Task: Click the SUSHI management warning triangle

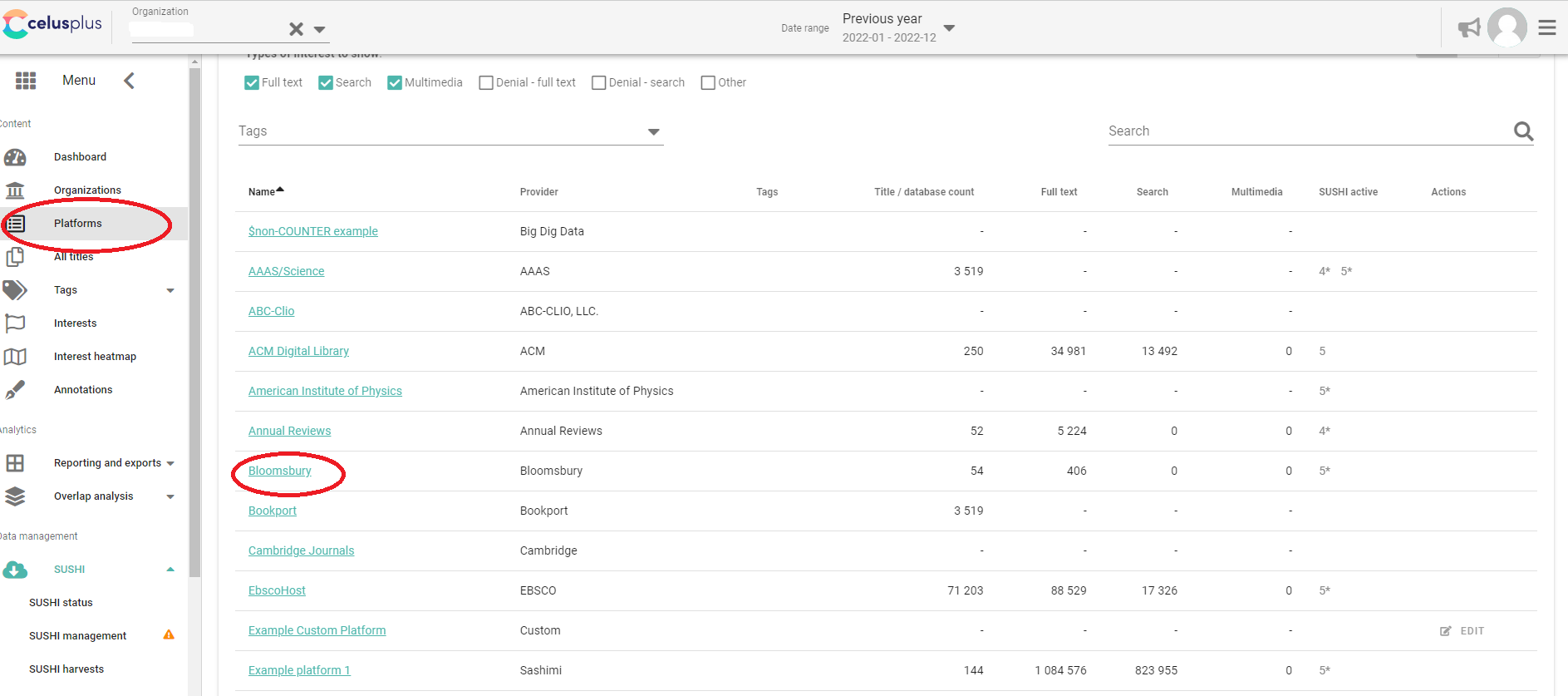Action: [x=169, y=634]
